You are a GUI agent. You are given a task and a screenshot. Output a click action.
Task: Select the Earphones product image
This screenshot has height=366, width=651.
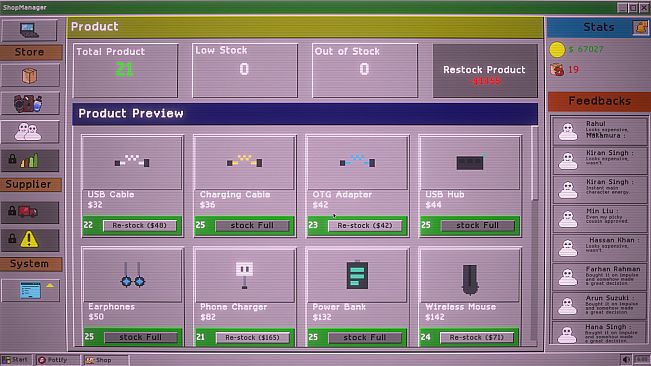pyautogui.click(x=132, y=275)
